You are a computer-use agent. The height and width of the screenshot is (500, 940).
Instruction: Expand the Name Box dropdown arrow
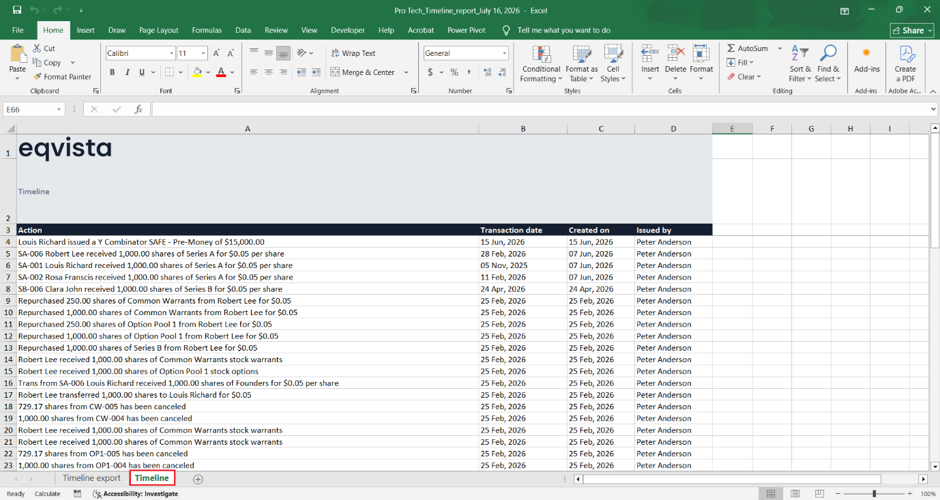tap(59, 110)
